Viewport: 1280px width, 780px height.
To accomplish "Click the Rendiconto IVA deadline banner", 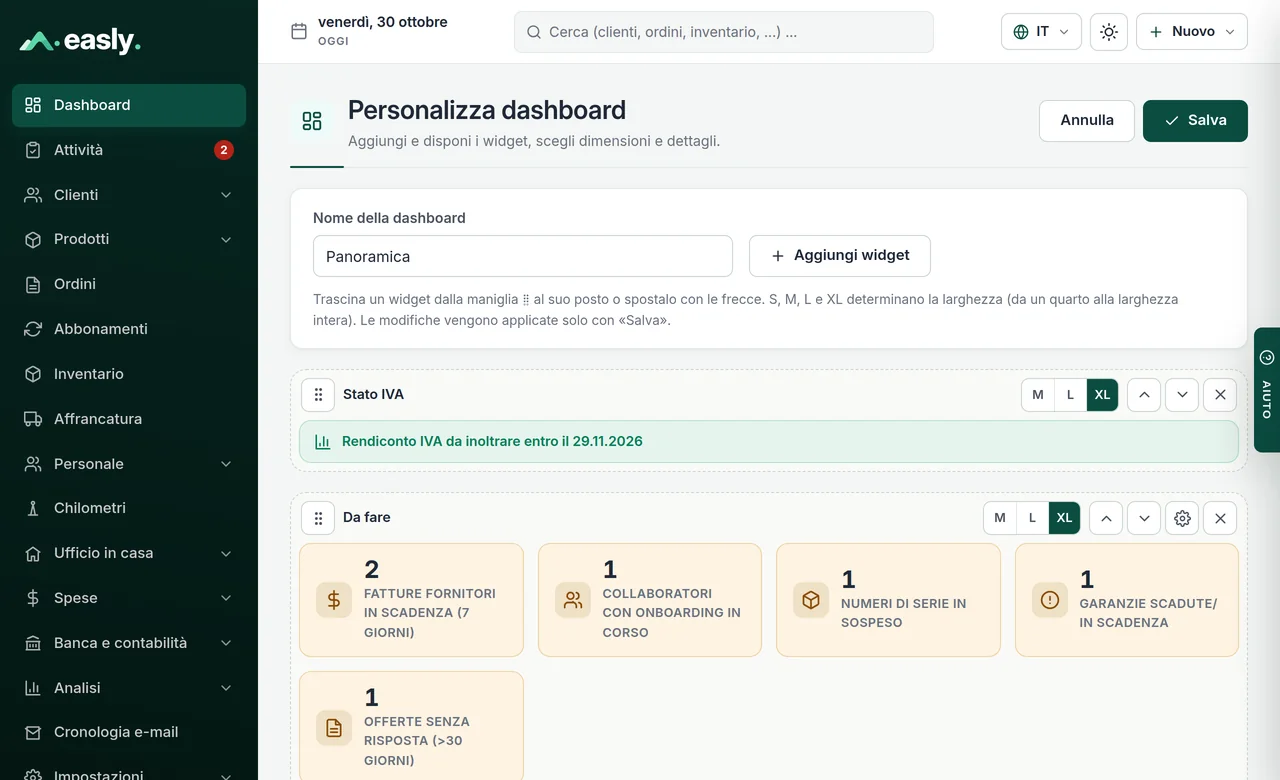I will coord(769,441).
